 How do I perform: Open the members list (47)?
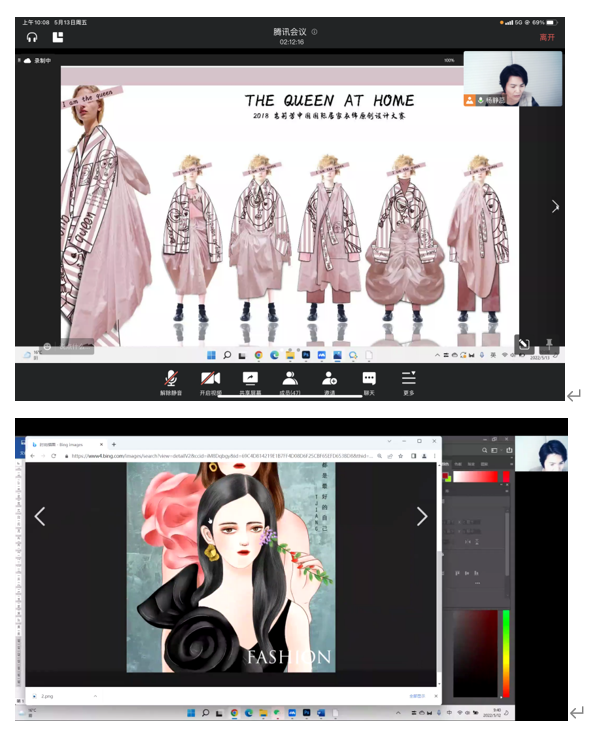(289, 379)
